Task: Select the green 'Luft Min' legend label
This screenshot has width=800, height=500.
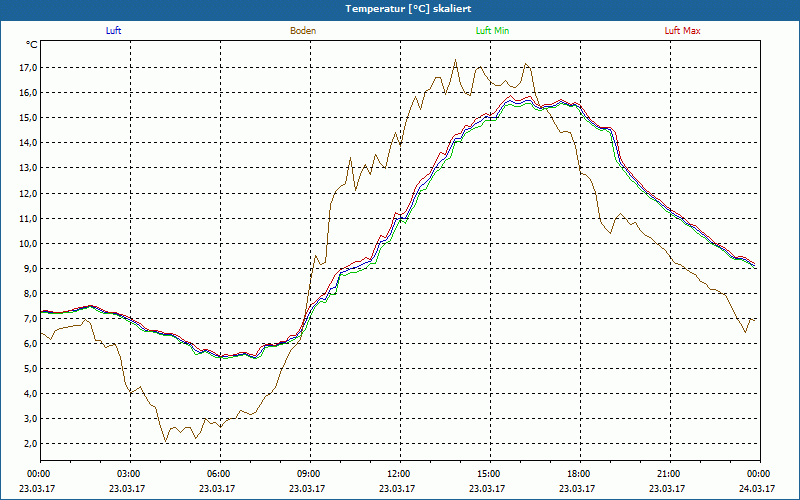Action: click(492, 31)
